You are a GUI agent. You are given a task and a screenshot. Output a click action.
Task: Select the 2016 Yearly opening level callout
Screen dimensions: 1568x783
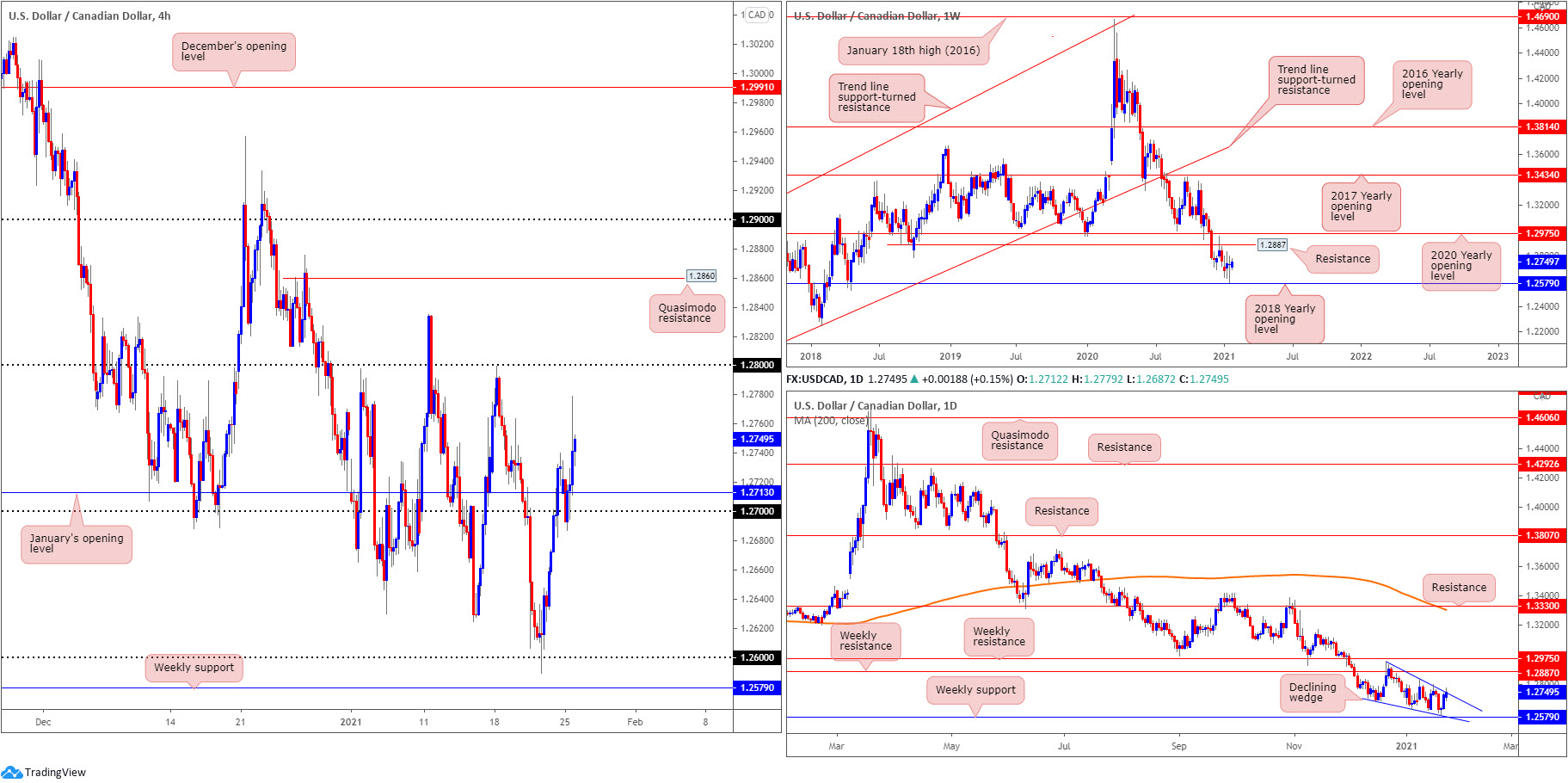(1432, 84)
